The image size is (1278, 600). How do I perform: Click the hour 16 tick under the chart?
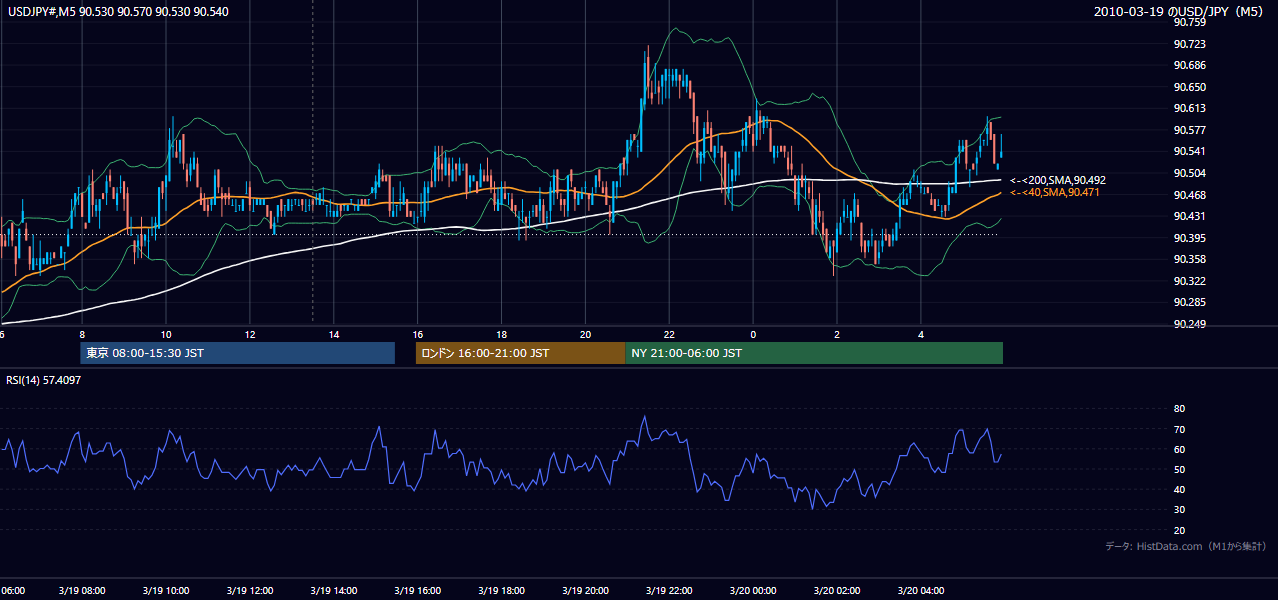[418, 335]
